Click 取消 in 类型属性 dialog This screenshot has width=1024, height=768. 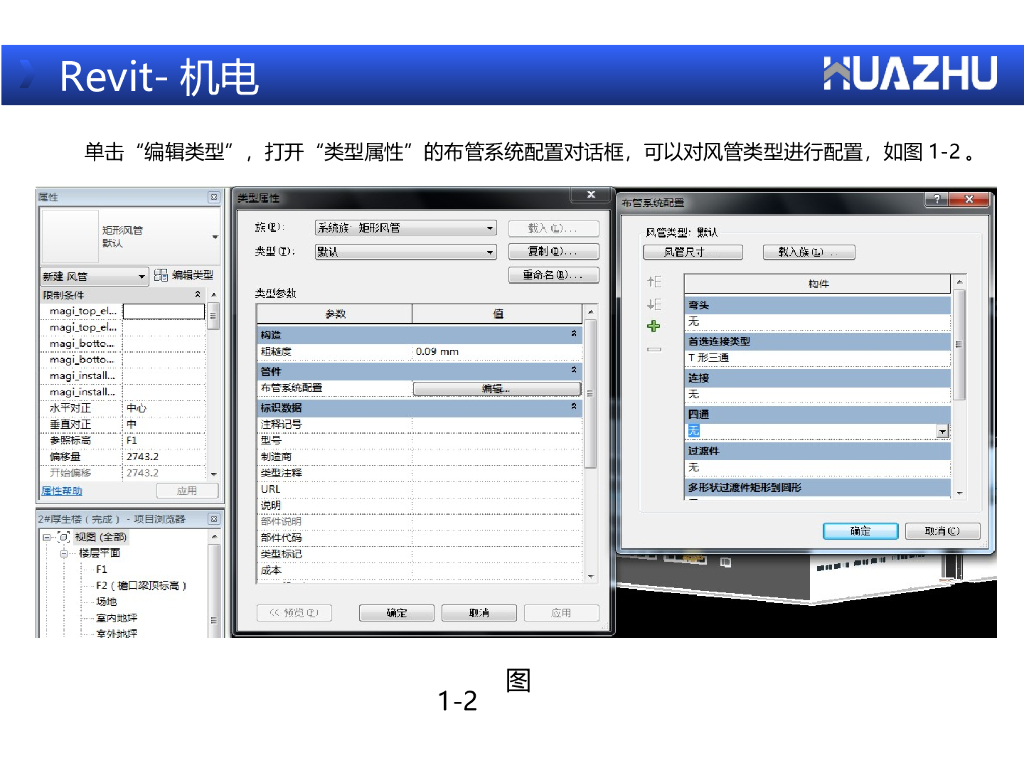pyautogui.click(x=479, y=613)
